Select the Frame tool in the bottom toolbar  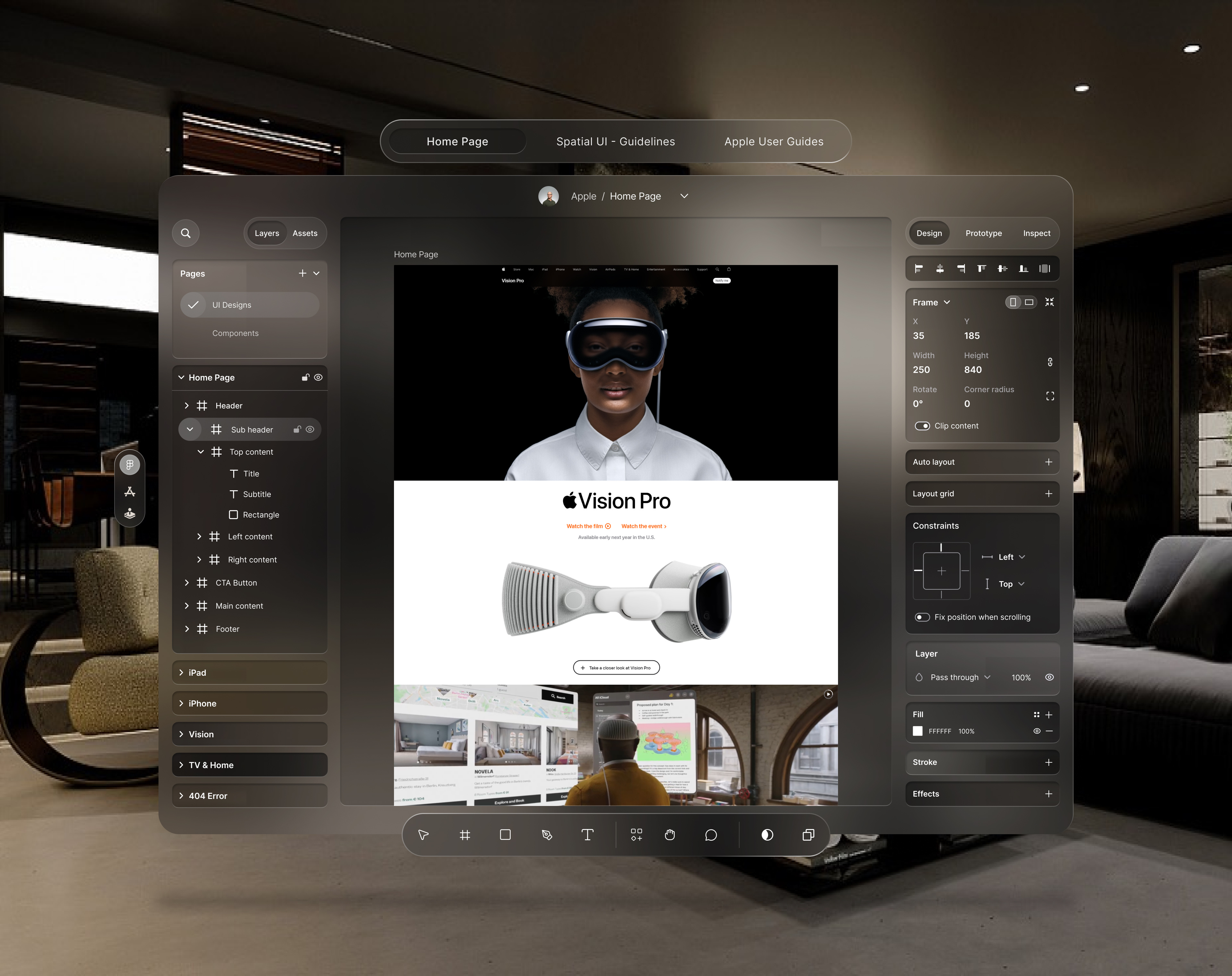click(x=465, y=835)
